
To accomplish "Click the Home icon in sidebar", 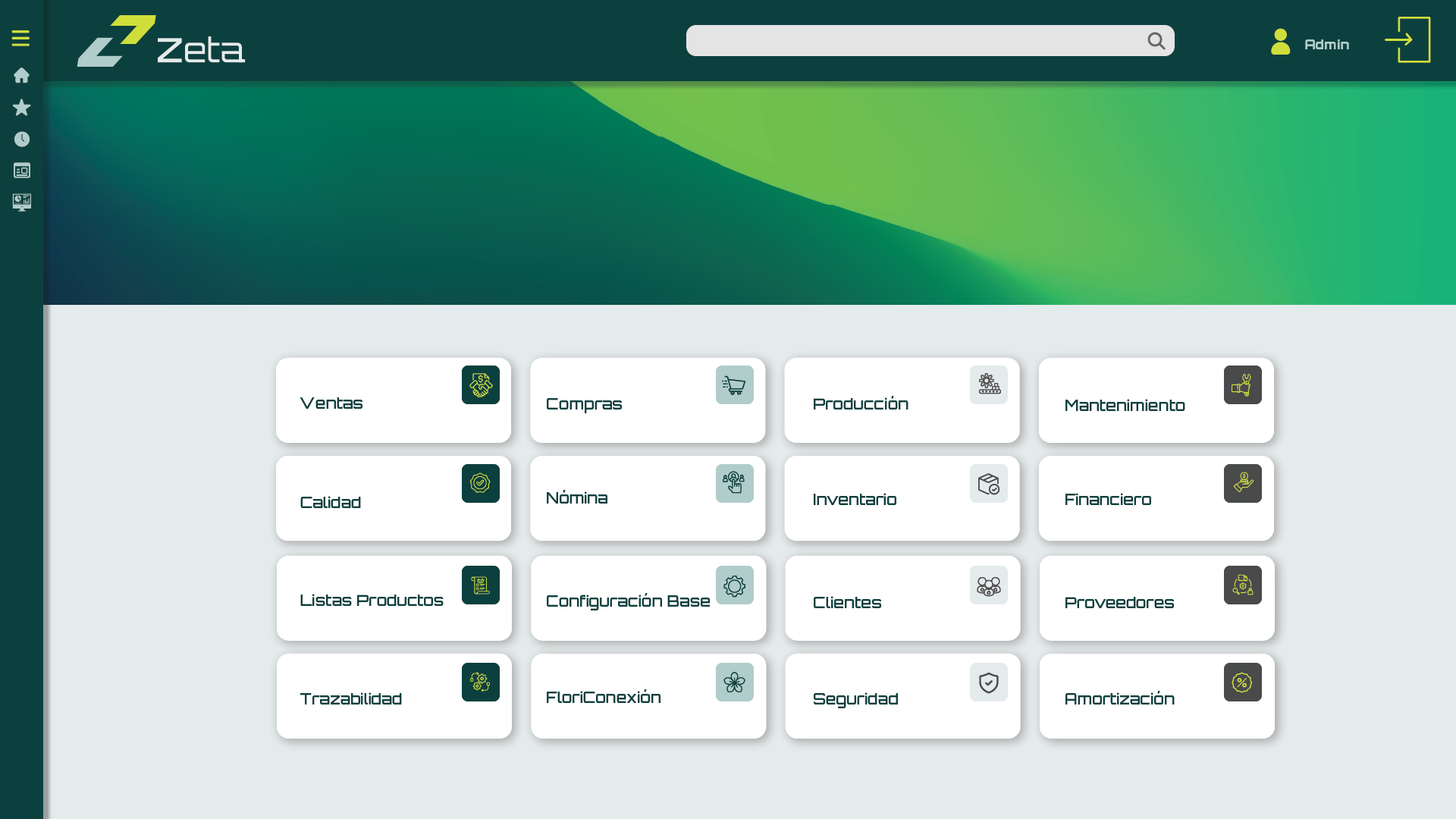I will point(21,75).
